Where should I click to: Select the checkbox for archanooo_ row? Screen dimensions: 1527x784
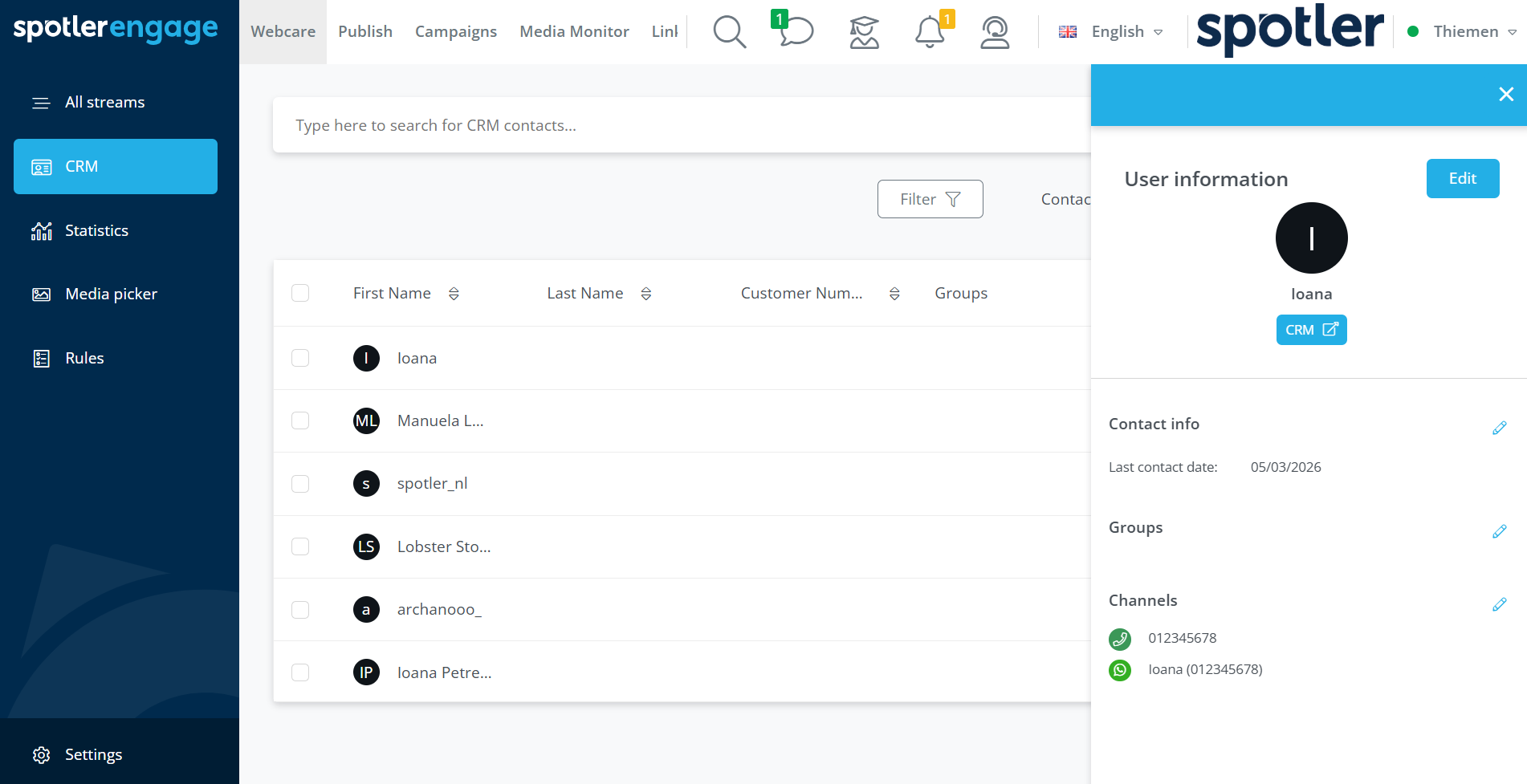point(300,610)
